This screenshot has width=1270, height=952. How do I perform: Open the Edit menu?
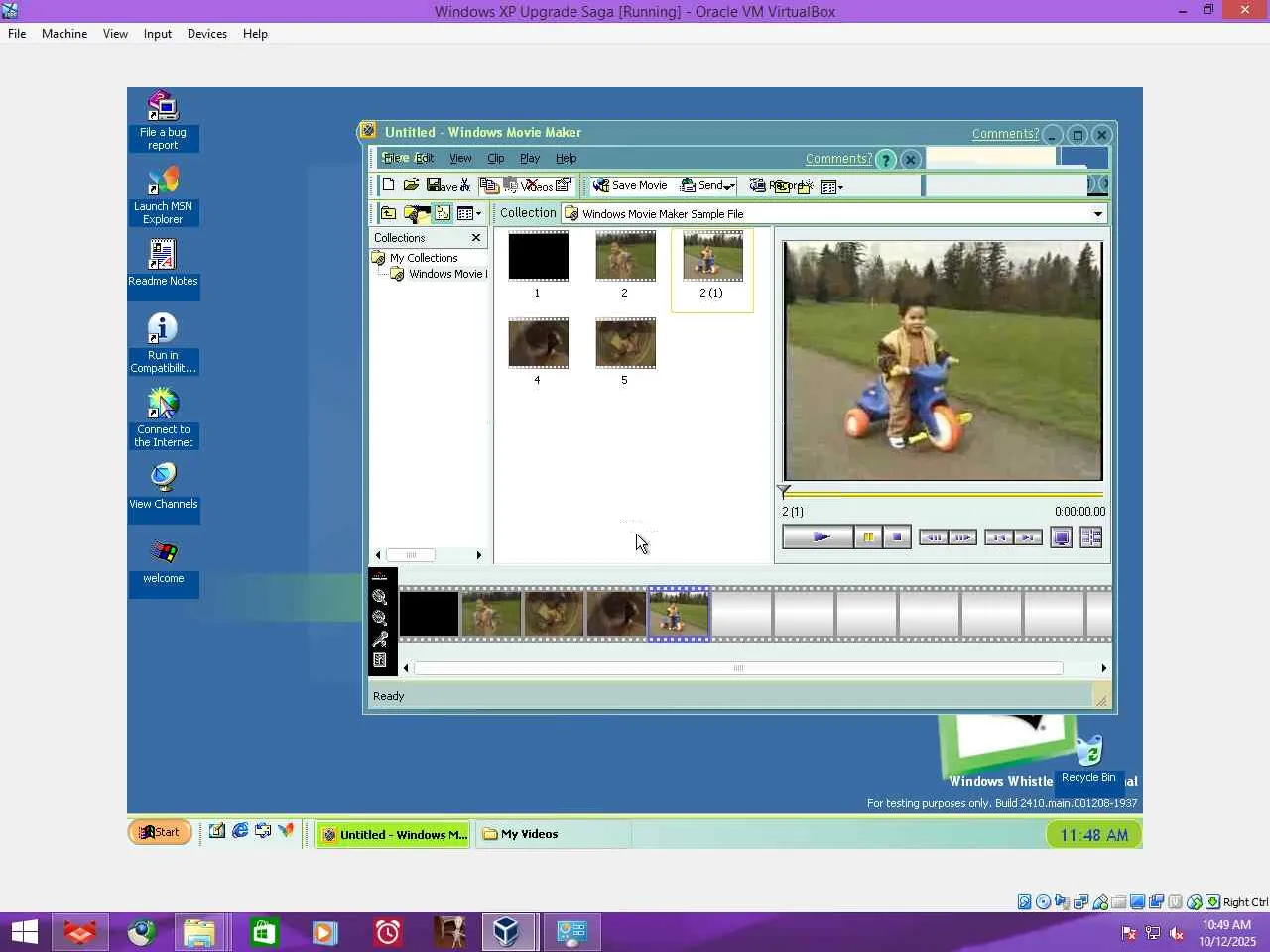[x=425, y=158]
